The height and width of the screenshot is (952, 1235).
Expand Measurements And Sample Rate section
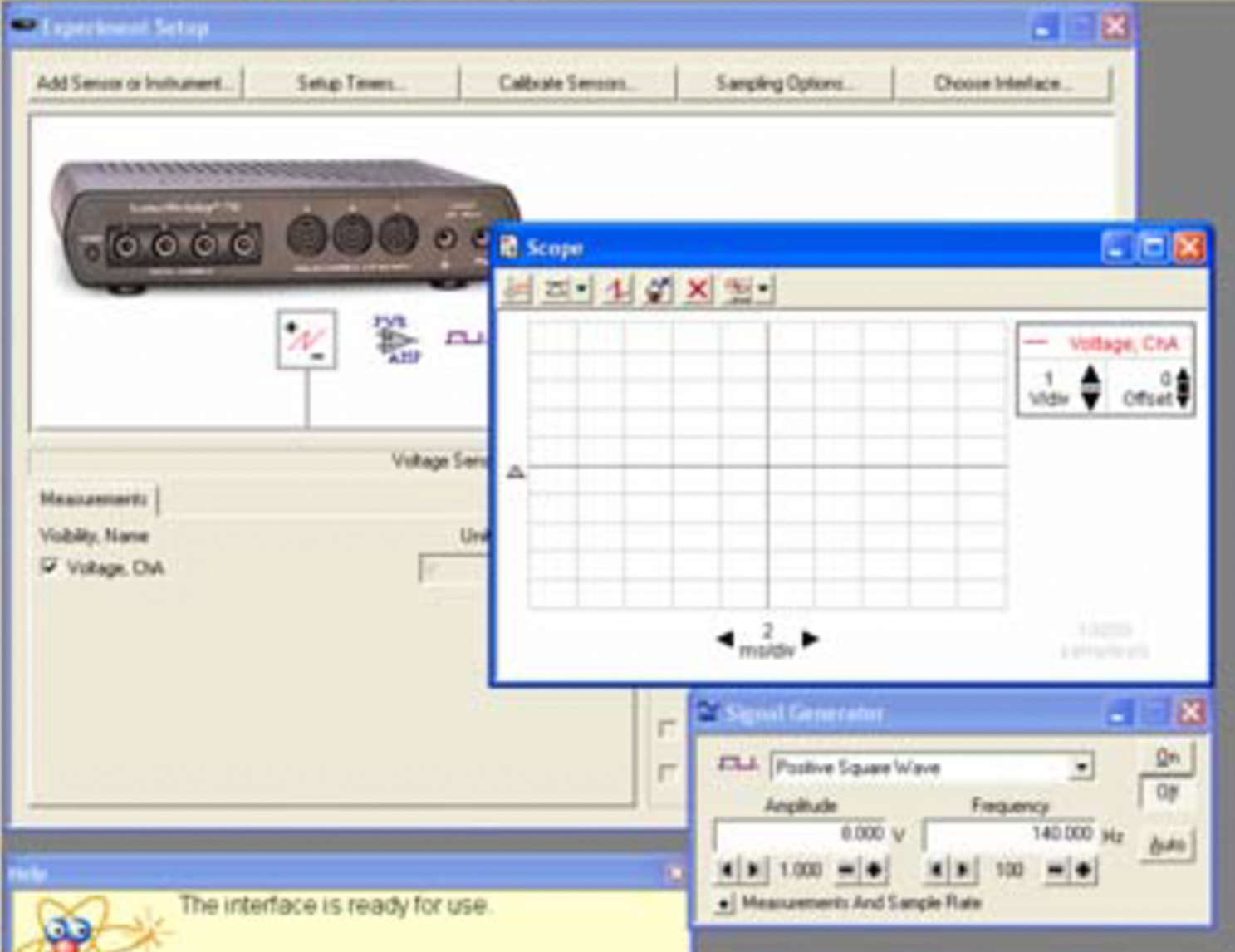click(724, 903)
